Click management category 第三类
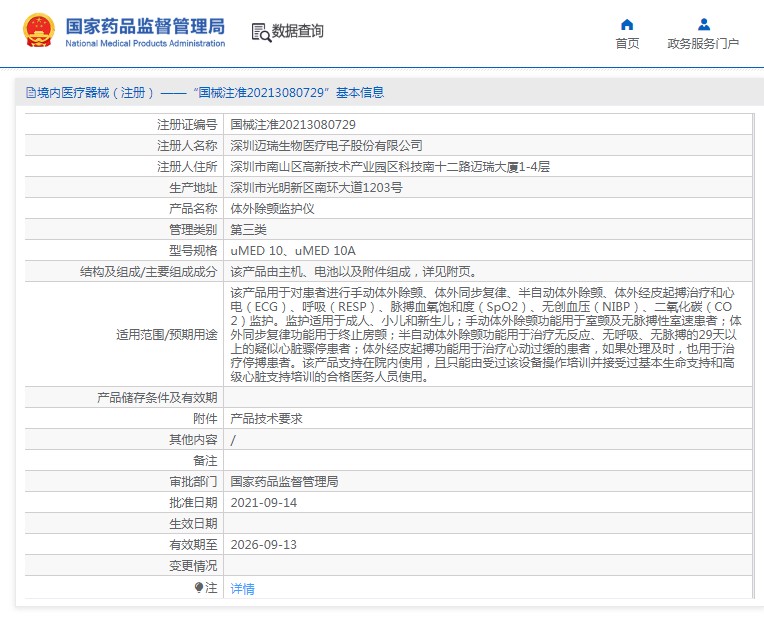Image resolution: width=764 pixels, height=619 pixels. [x=248, y=230]
